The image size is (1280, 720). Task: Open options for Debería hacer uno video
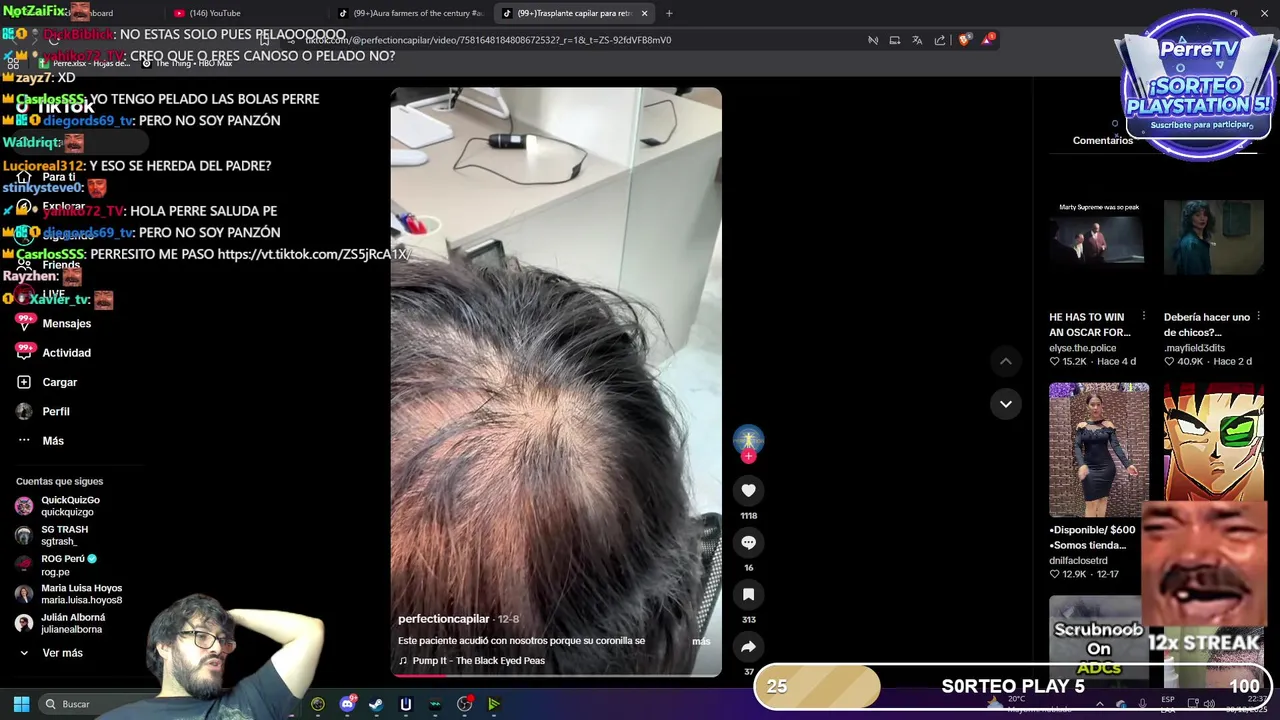click(1259, 317)
